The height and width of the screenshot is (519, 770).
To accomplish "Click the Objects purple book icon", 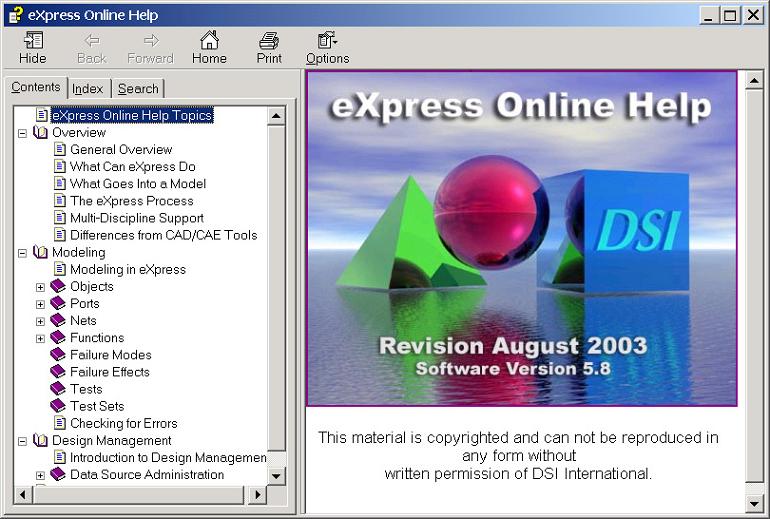I will (x=58, y=286).
